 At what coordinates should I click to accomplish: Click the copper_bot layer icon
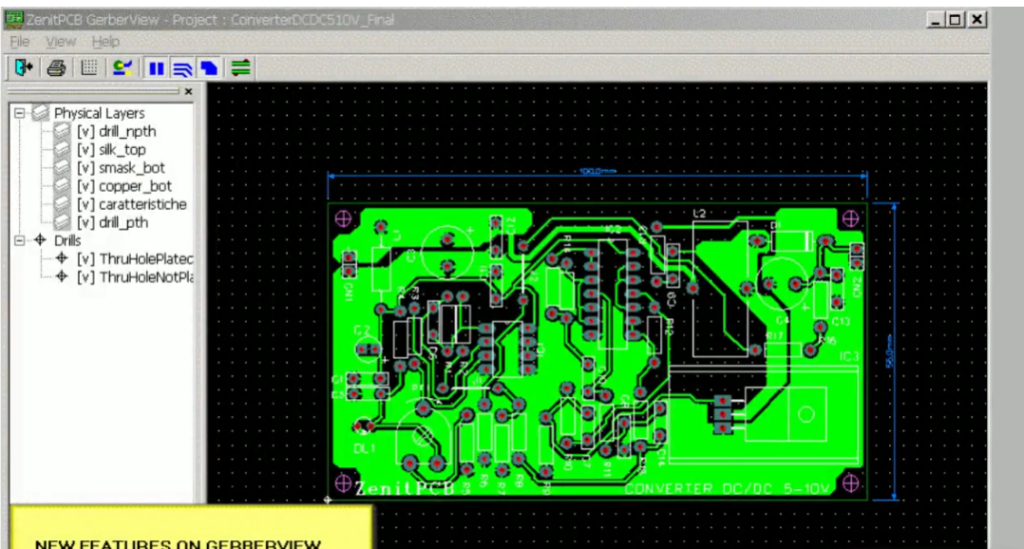click(x=62, y=186)
